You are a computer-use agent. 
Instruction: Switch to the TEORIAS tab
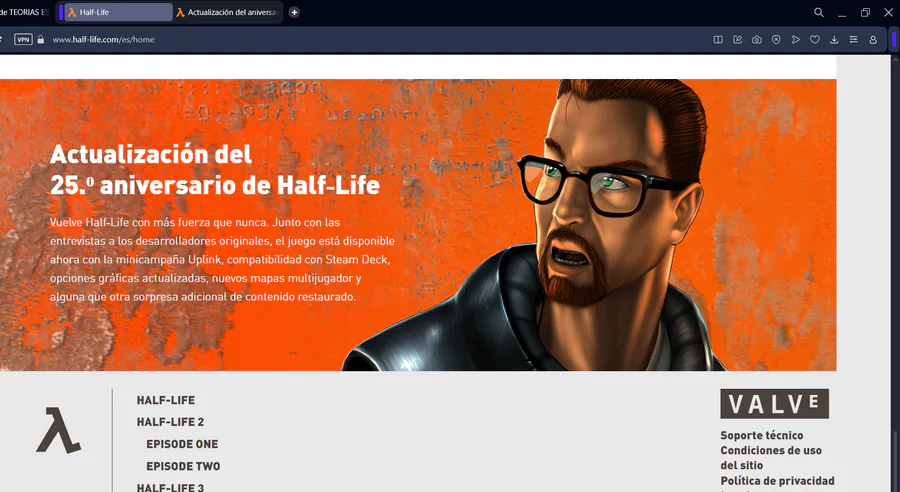[26, 12]
